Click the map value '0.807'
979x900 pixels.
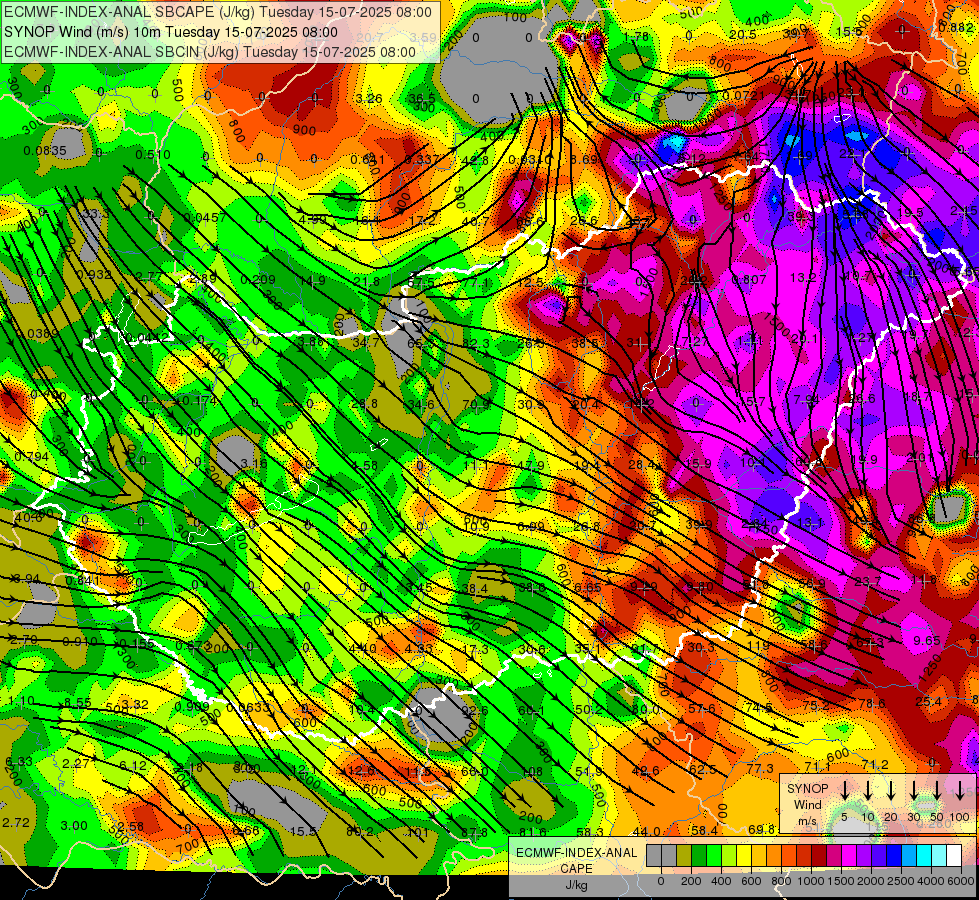(x=749, y=280)
